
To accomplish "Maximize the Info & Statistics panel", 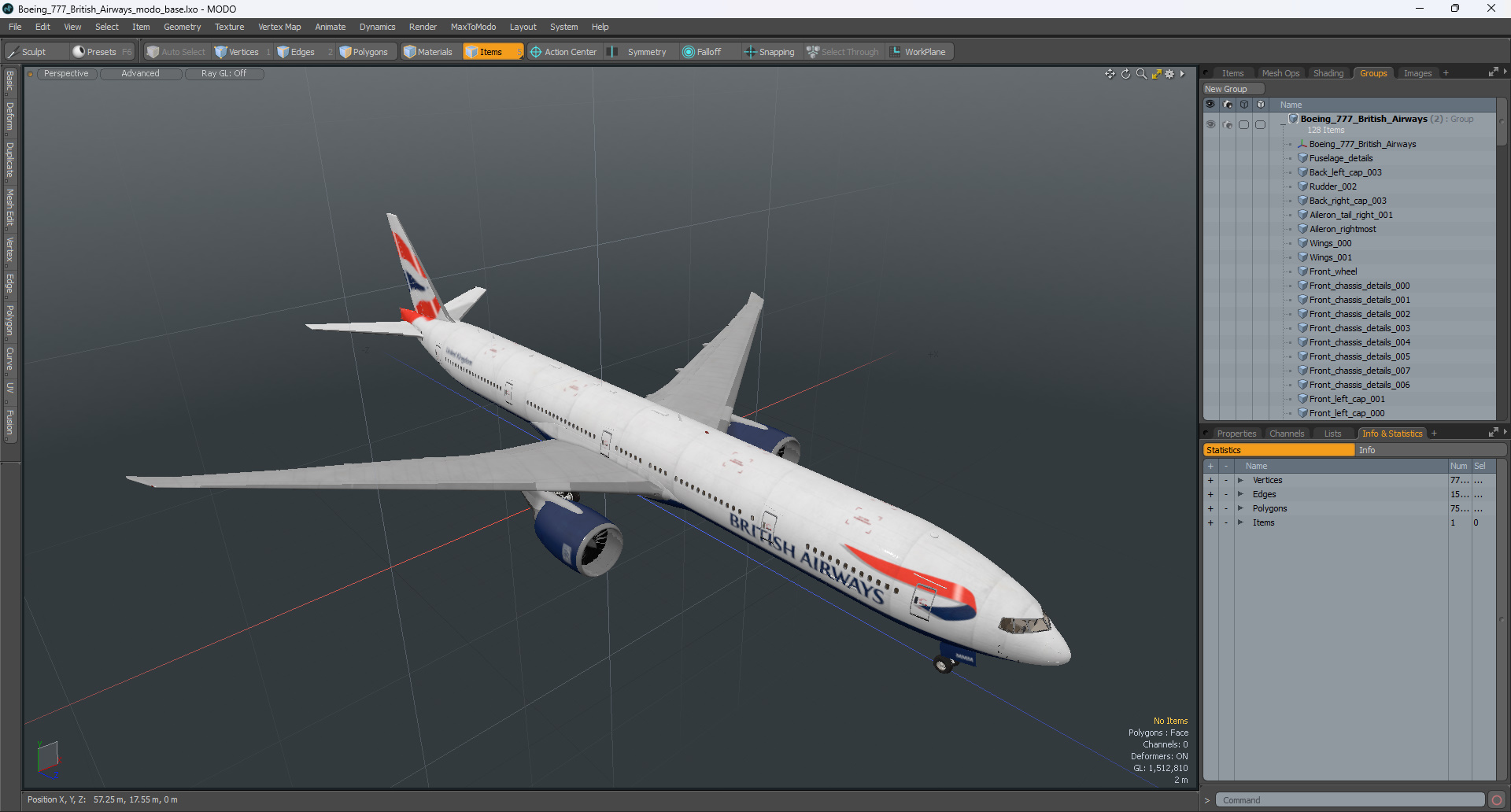I will (1493, 433).
